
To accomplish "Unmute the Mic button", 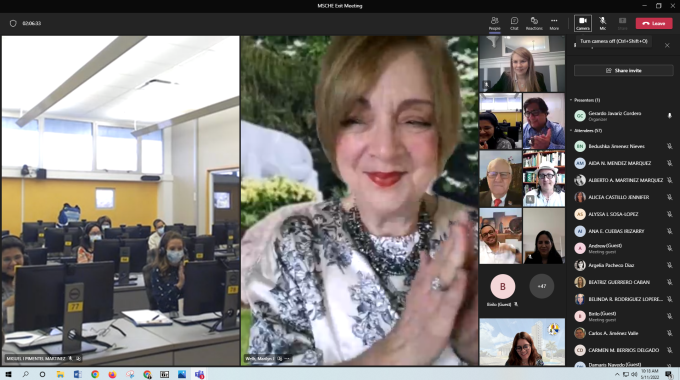I will 603,23.
